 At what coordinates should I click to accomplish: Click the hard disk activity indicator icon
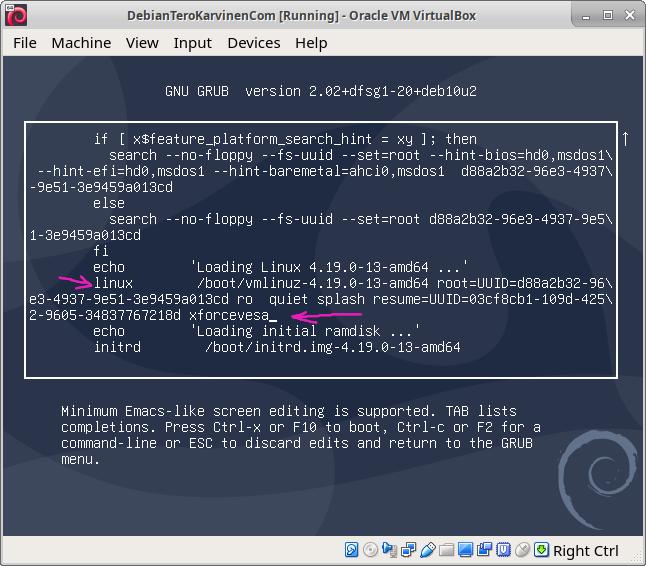pos(352,550)
